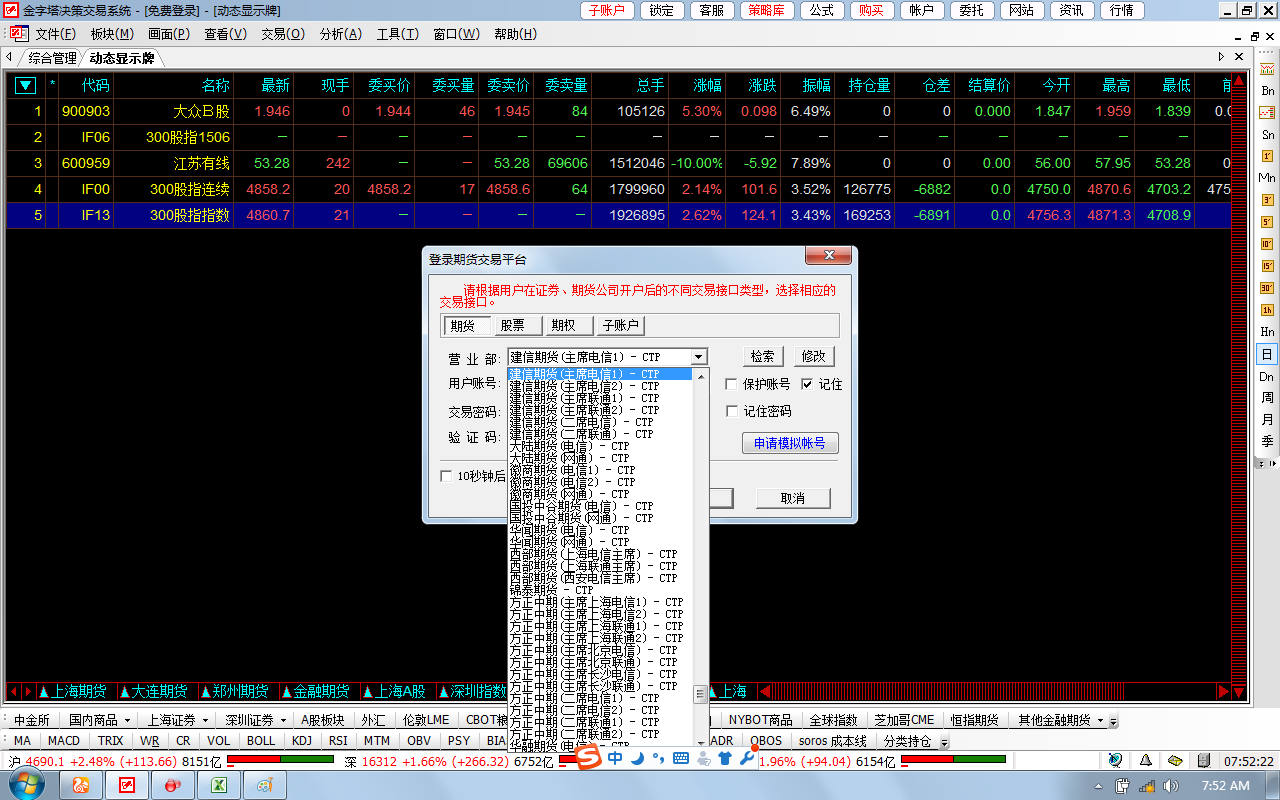Viewport: 1280px width, 800px height.
Task: Click the 修改 button
Action: (814, 357)
